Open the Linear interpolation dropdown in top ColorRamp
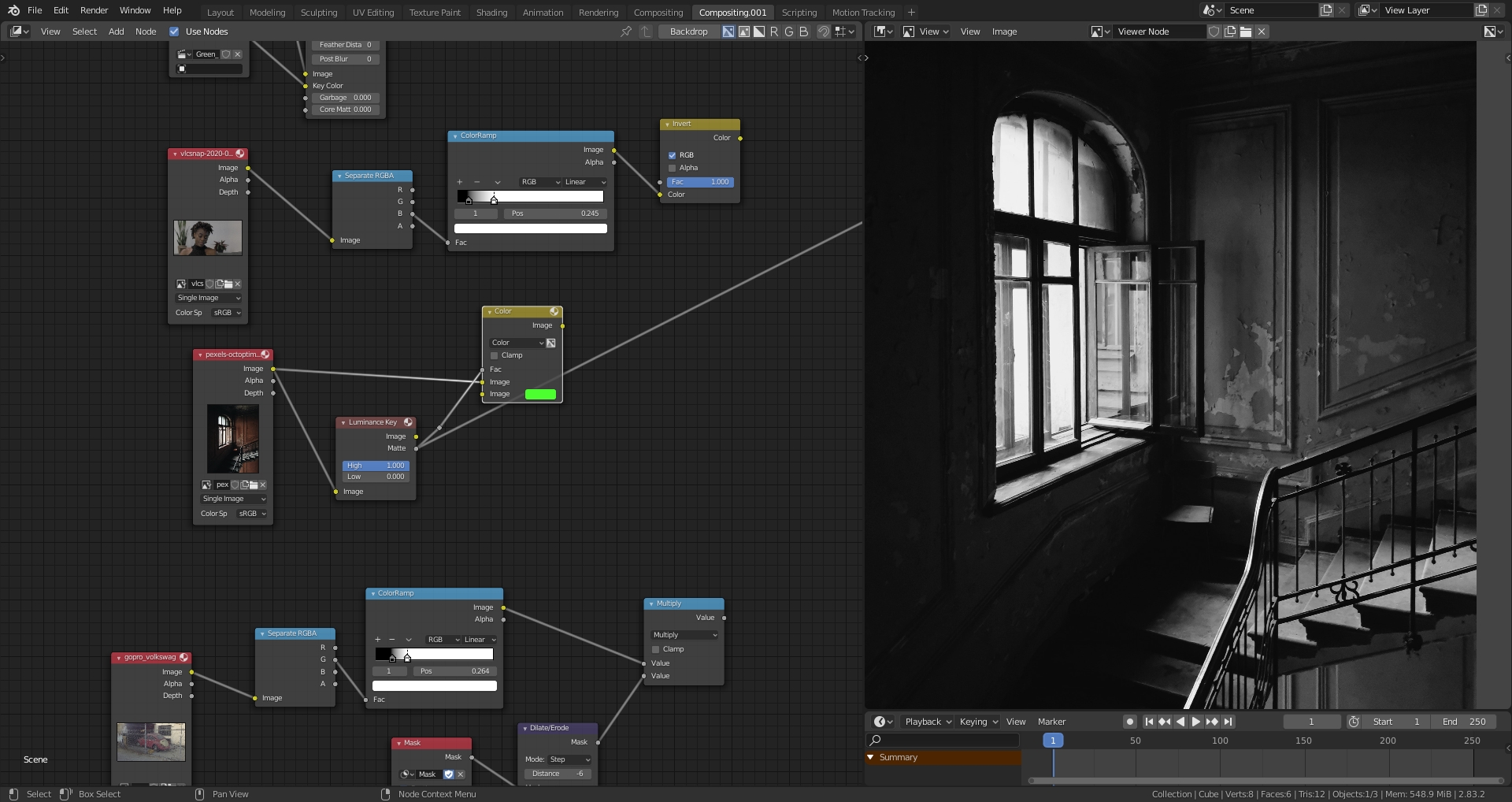The image size is (1512, 802). (584, 182)
